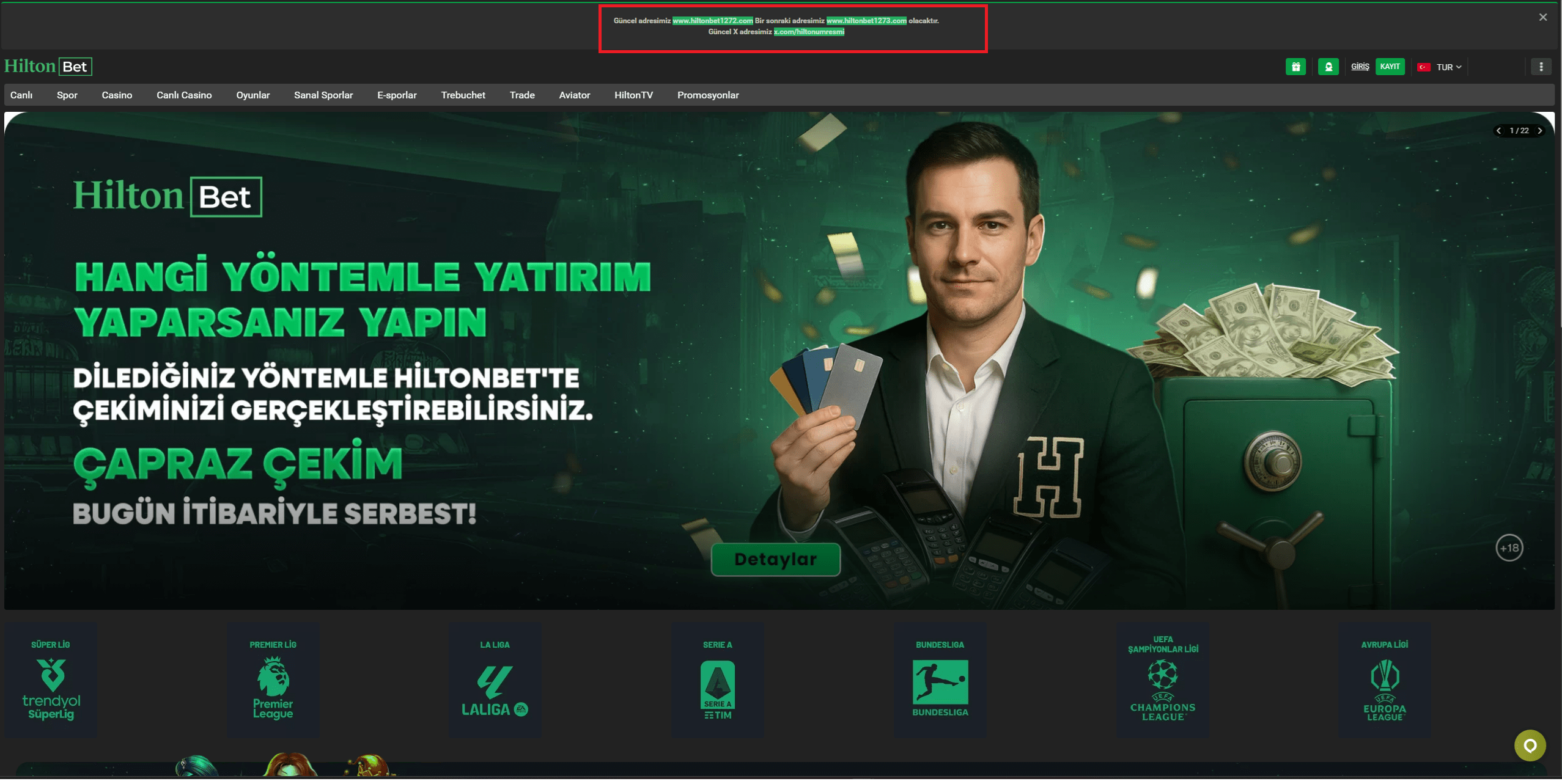Open the E-sporlar menu item

tap(397, 95)
